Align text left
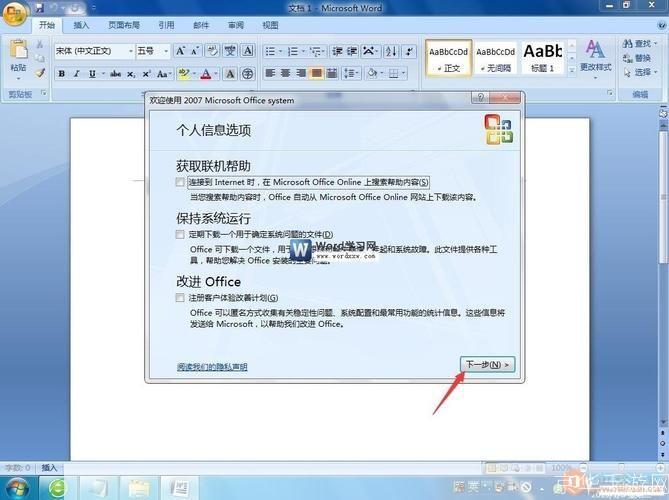The width and height of the screenshot is (669, 500). [x=270, y=73]
